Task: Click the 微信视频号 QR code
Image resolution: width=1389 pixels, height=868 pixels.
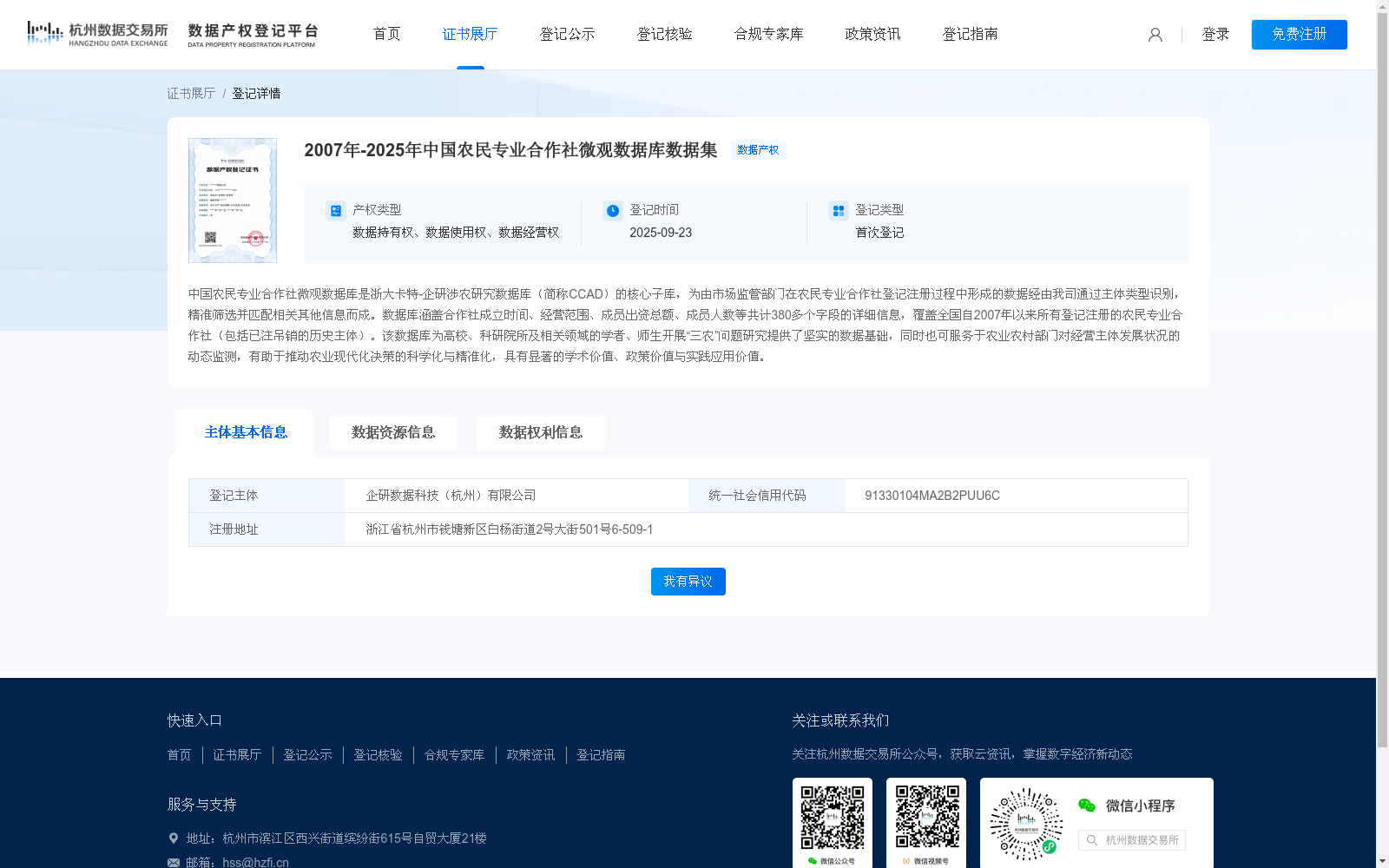Action: 926,819
